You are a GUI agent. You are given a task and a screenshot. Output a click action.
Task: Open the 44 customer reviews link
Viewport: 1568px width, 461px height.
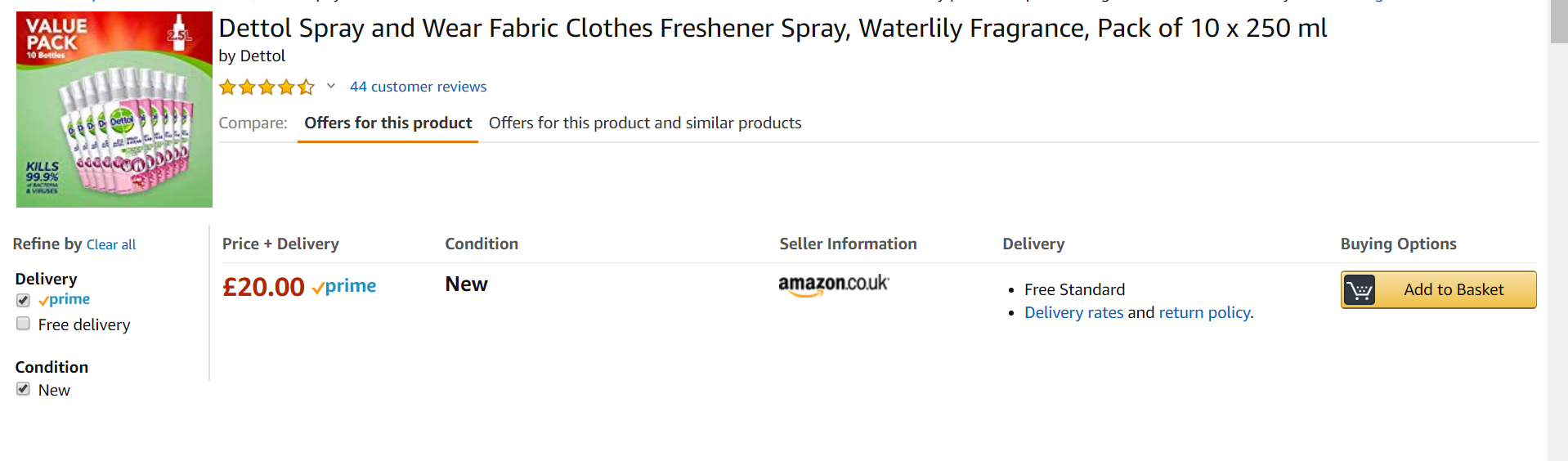(x=418, y=87)
